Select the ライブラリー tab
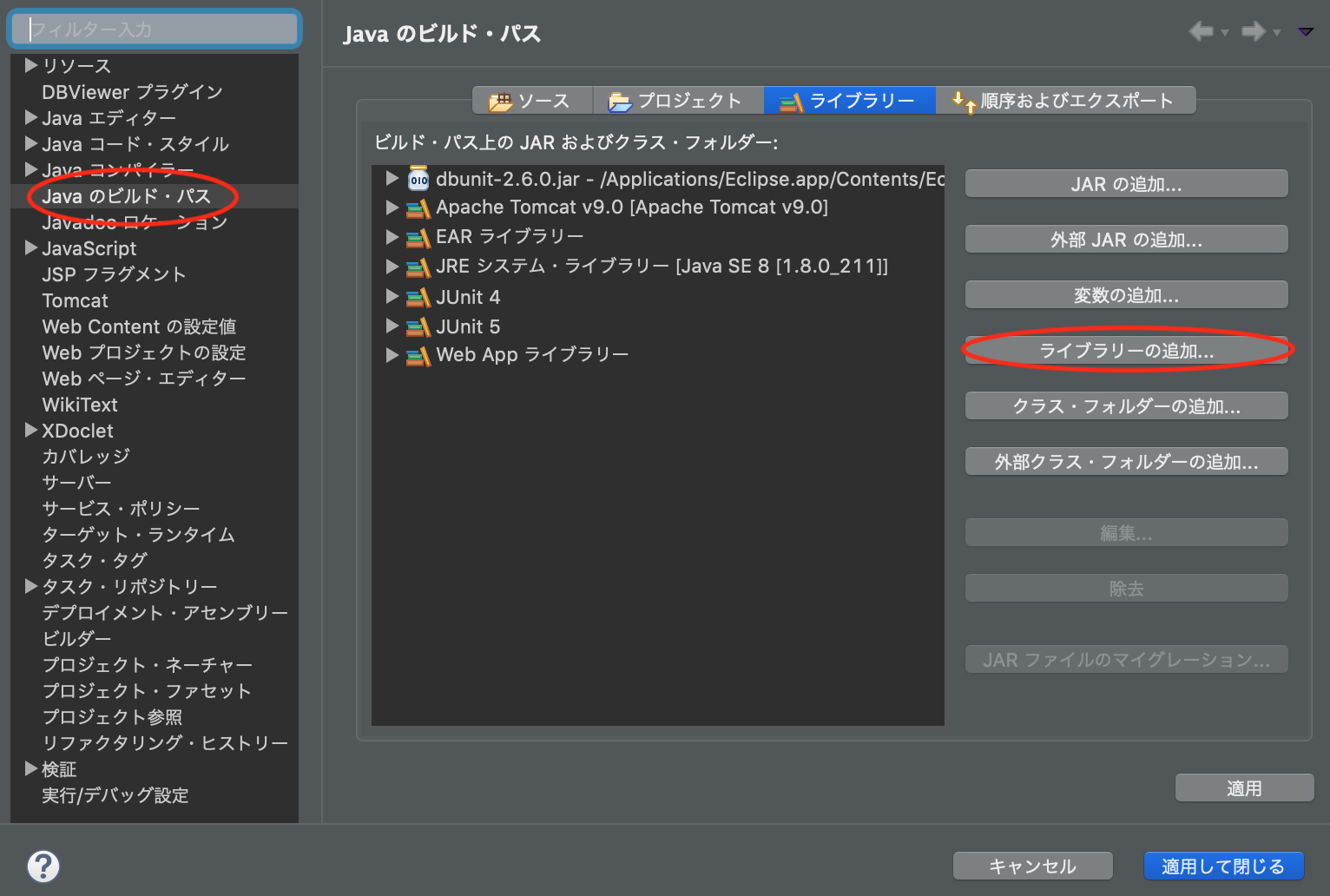This screenshot has height=896, width=1330. click(849, 101)
